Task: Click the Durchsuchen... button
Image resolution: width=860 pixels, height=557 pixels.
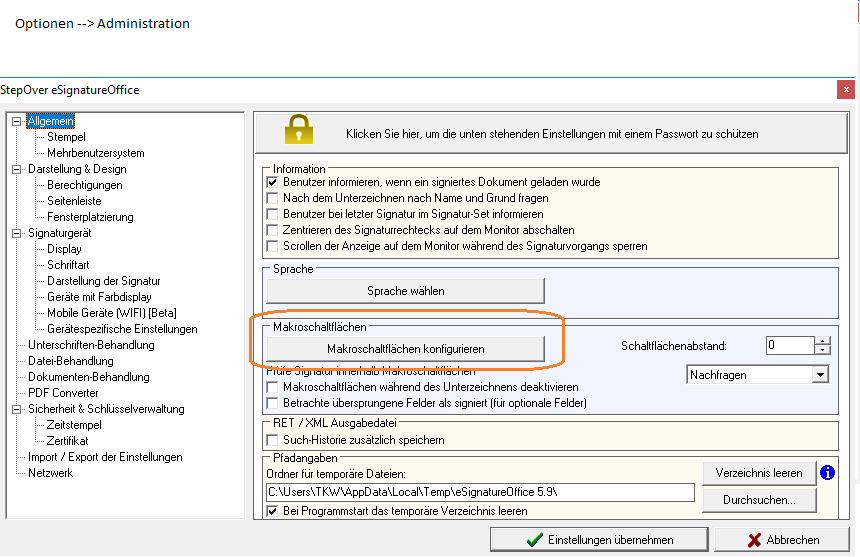Action: [x=759, y=500]
